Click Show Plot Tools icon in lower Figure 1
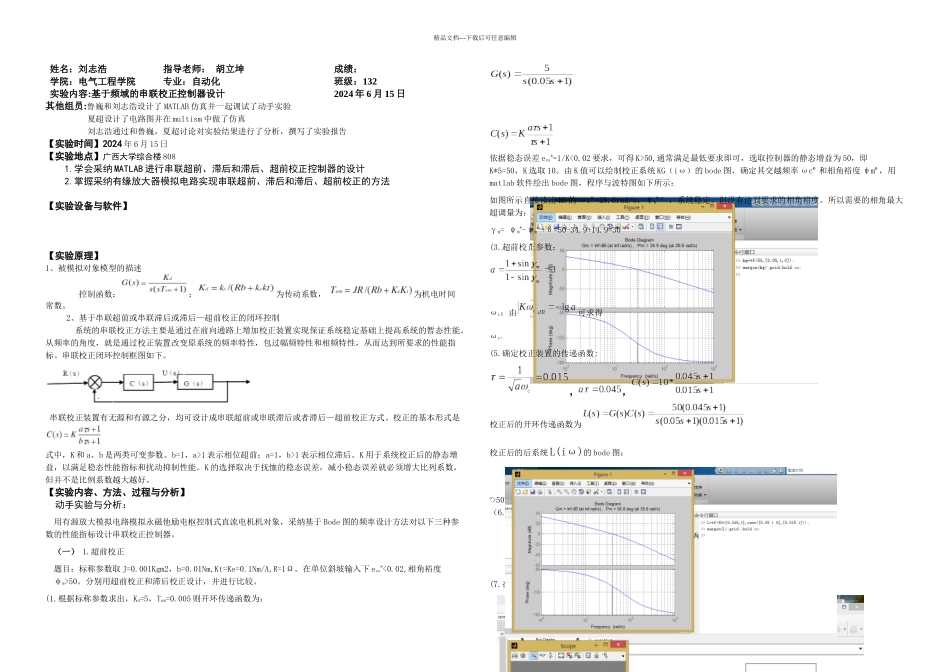 pyautogui.click(x=643, y=492)
